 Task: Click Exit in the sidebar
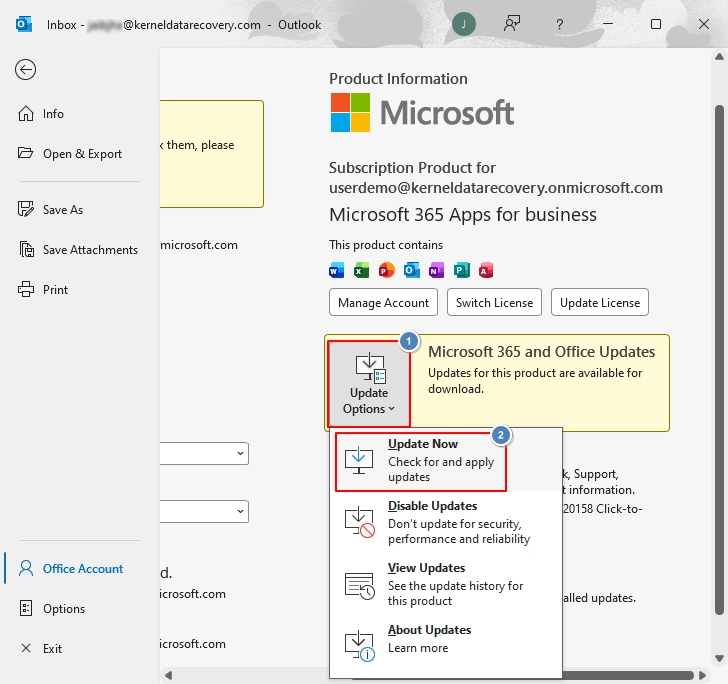point(41,648)
